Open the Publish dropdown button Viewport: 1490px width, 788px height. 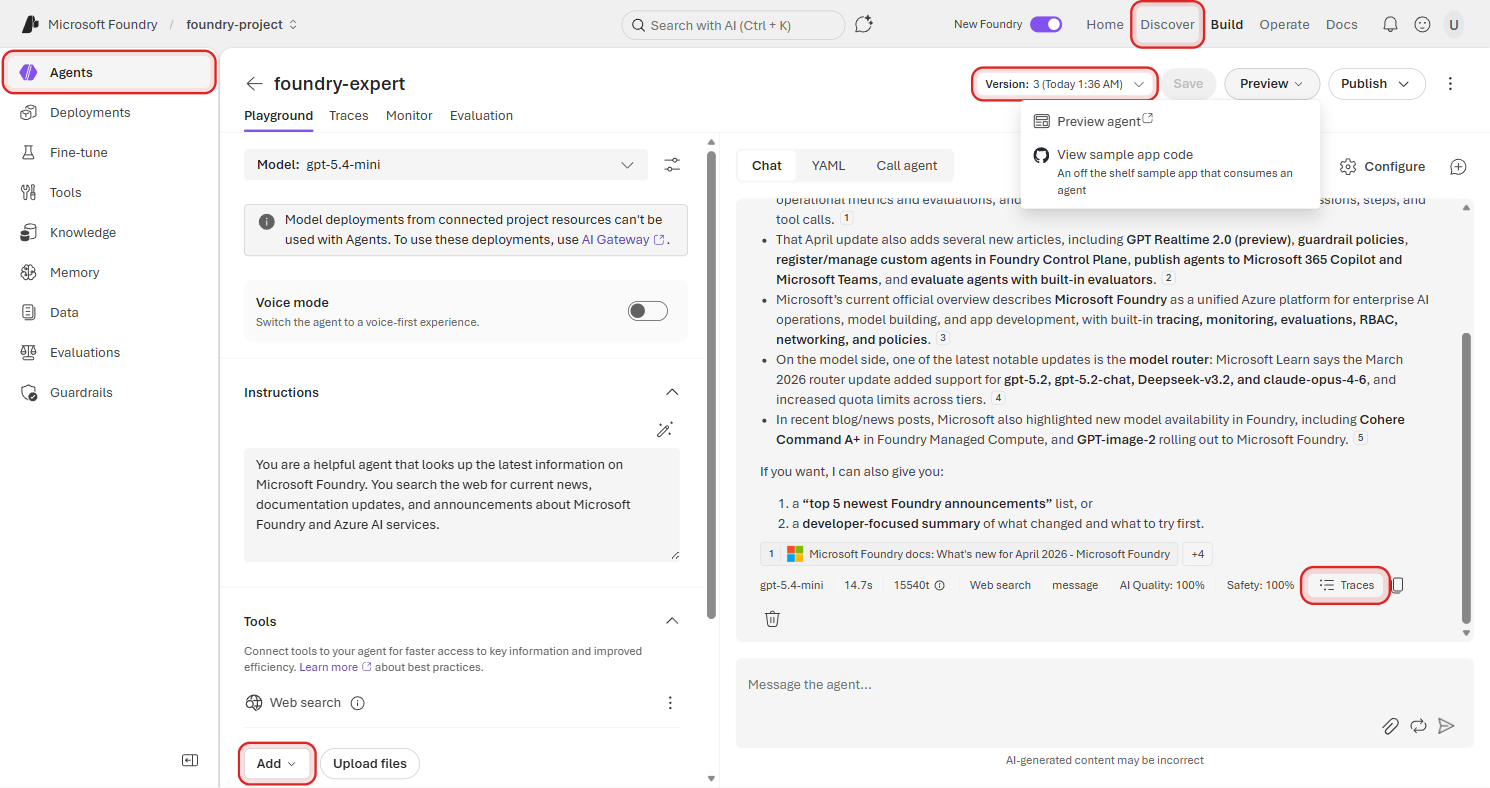tap(1377, 84)
